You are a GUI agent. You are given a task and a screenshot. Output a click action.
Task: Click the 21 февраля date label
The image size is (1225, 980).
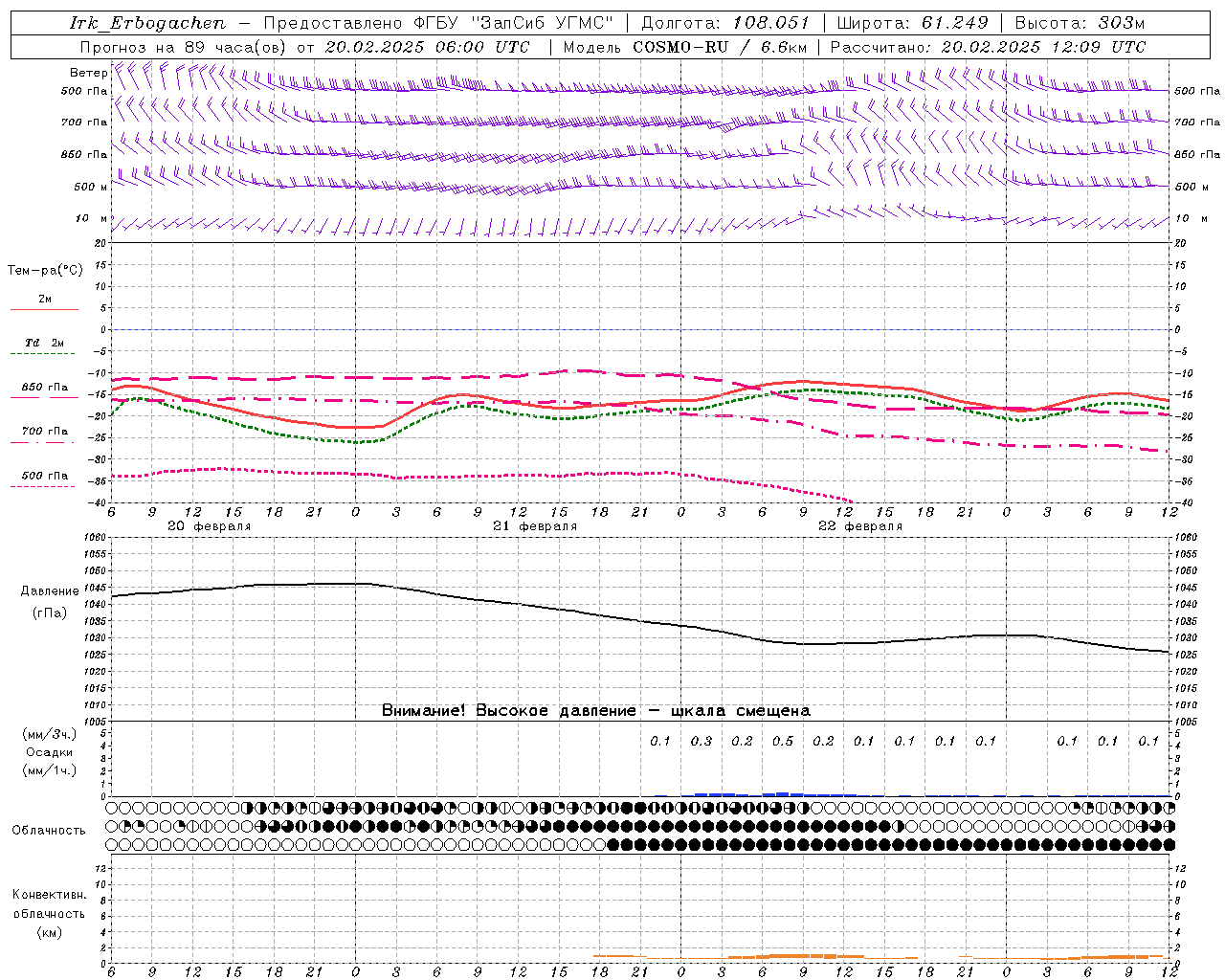(x=535, y=526)
